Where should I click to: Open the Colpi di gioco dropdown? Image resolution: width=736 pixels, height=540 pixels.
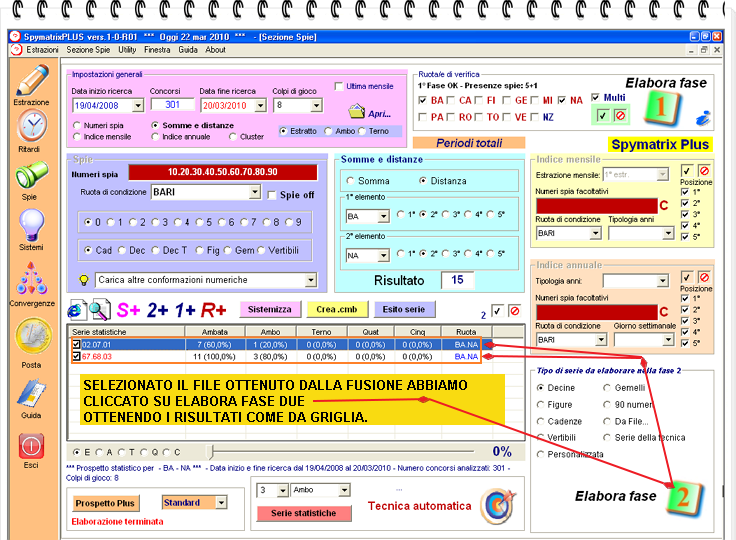[x=317, y=106]
